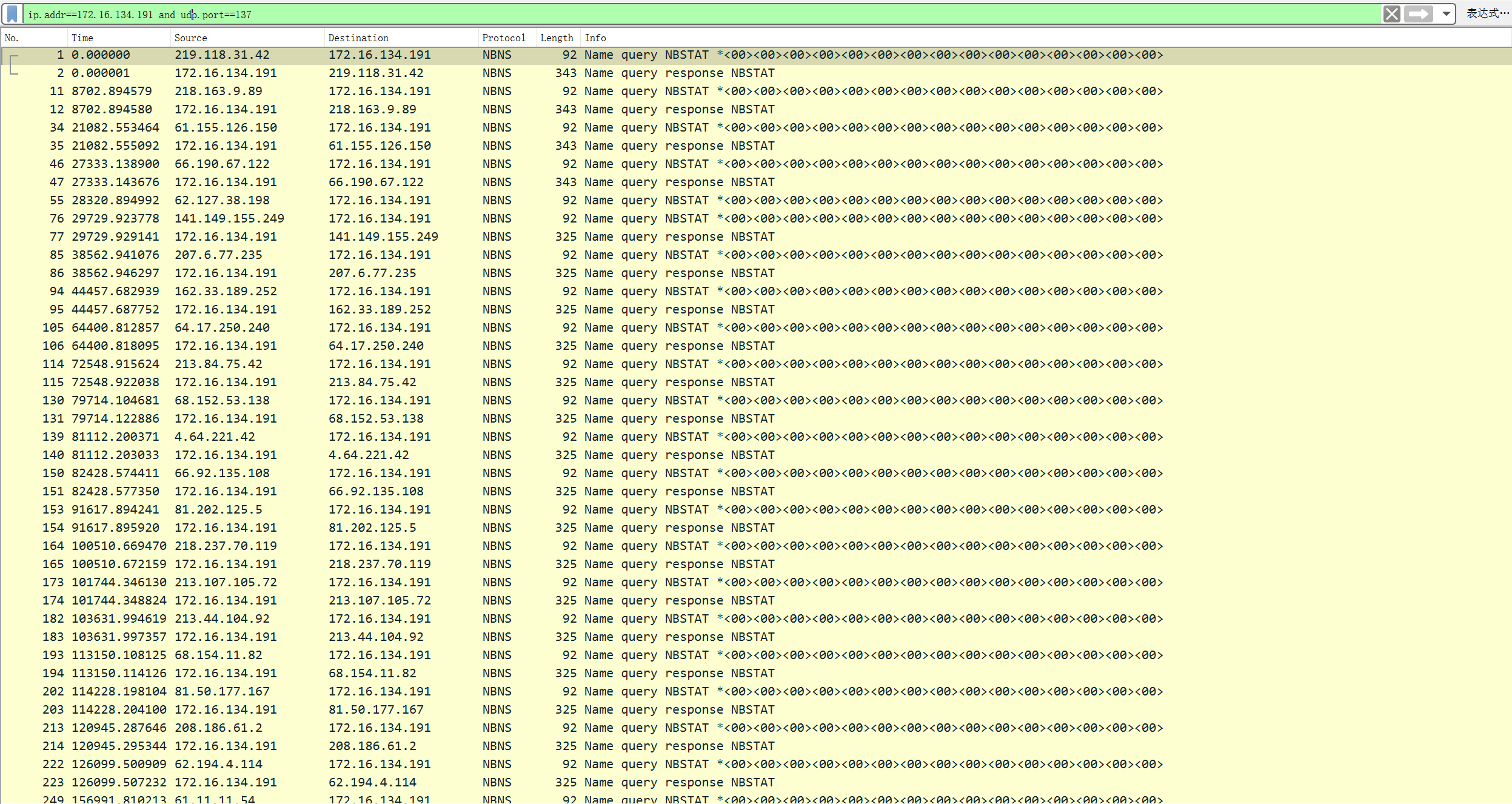Viewport: 1512px width, 804px height.
Task: Open the recent filters dropdown arrow
Action: tap(1446, 14)
